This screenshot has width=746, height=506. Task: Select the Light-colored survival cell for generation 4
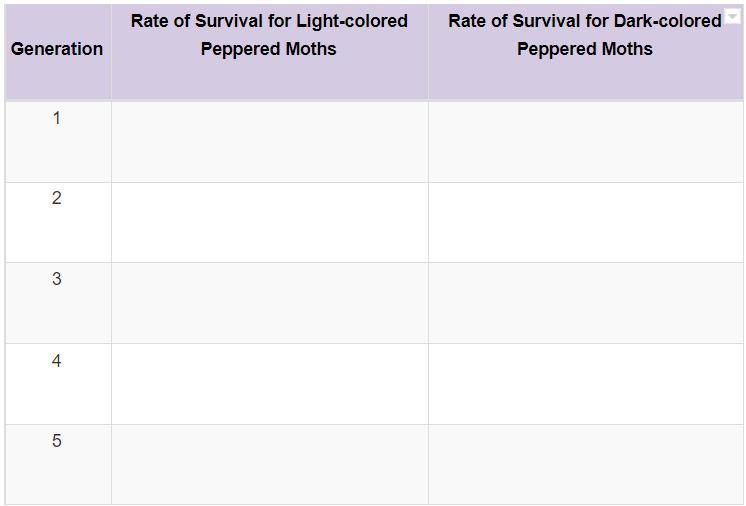pyautogui.click(x=269, y=384)
